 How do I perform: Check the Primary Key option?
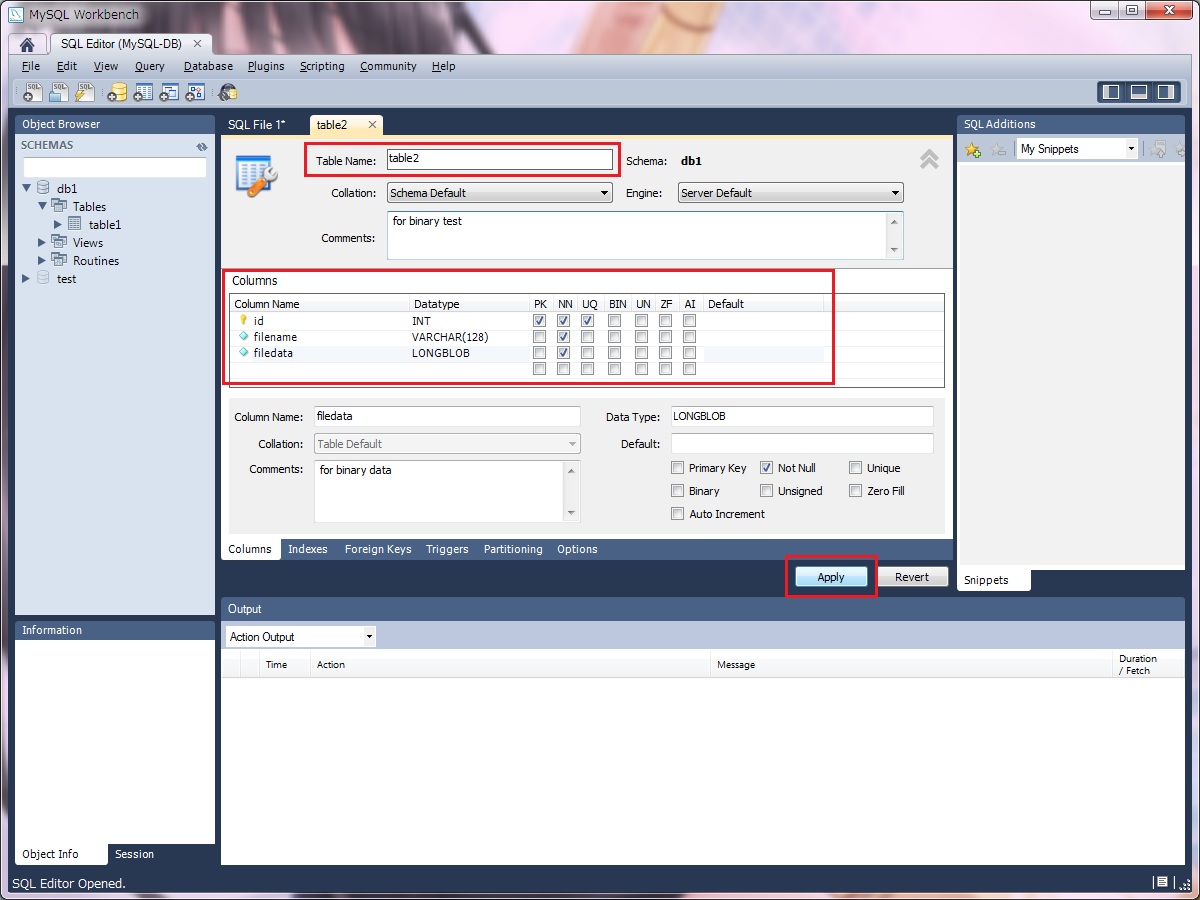pyautogui.click(x=678, y=468)
